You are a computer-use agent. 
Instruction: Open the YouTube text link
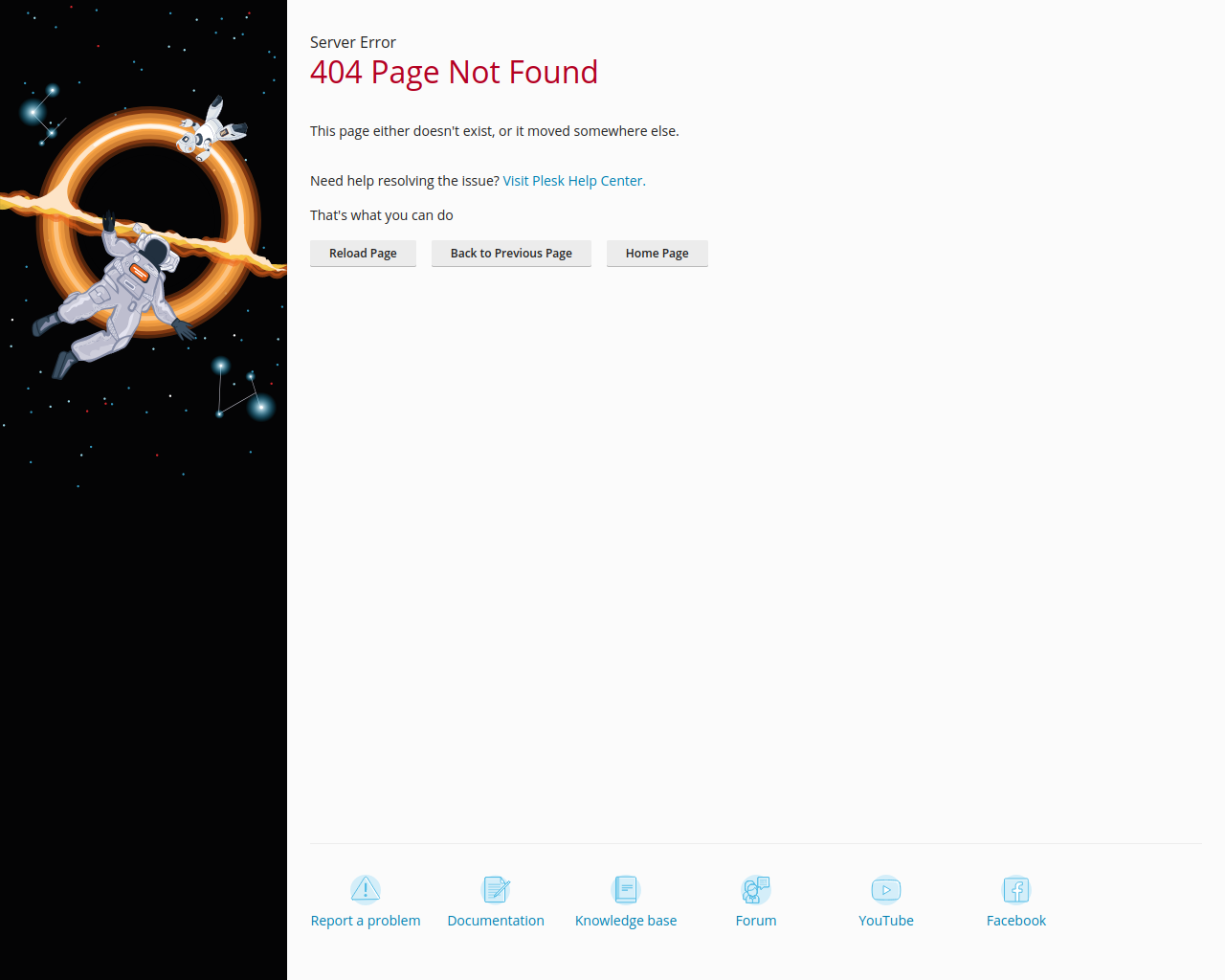point(886,921)
